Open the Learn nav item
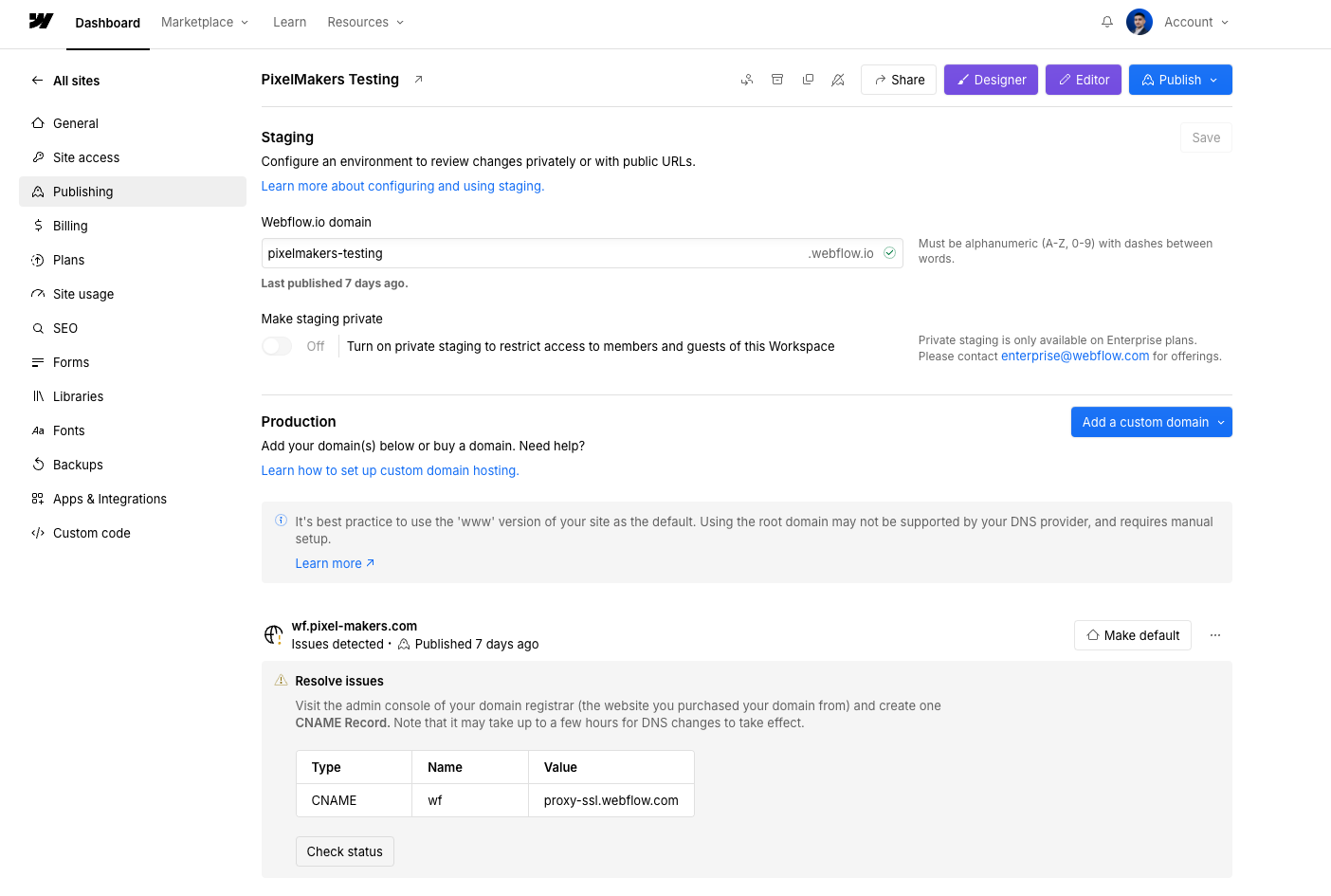The height and width of the screenshot is (896, 1331). click(289, 22)
